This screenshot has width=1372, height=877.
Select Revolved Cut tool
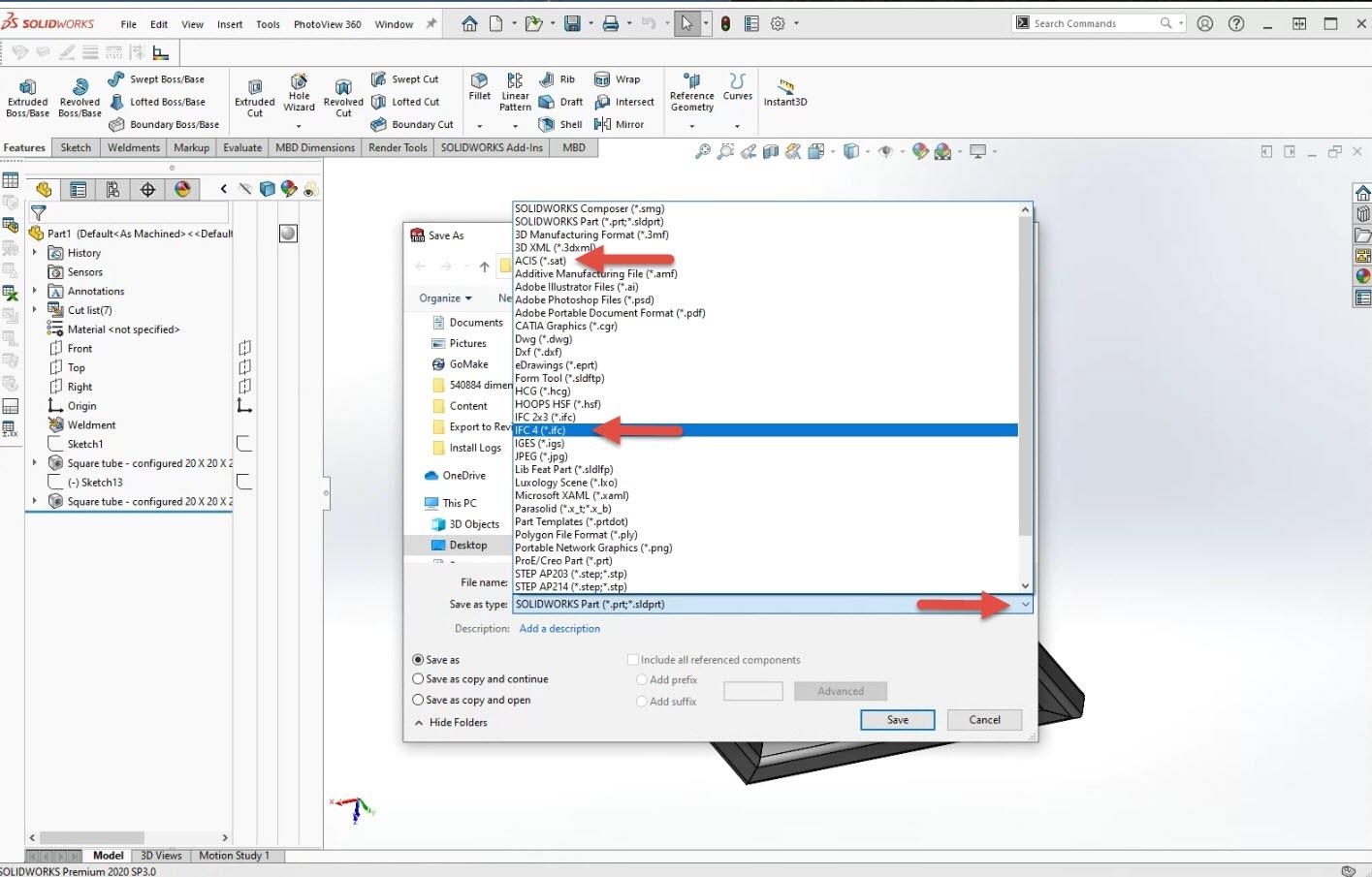point(343,99)
